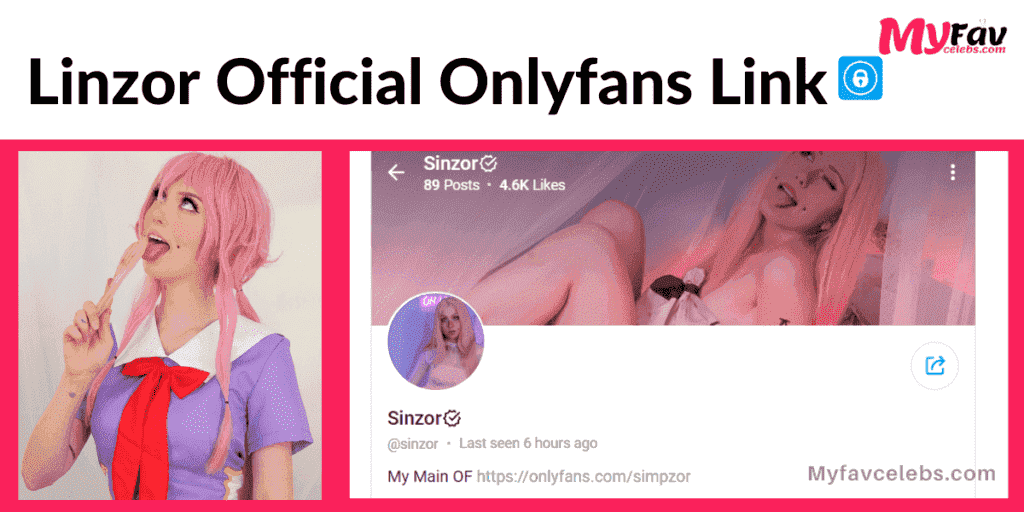Open the onlyfans.com/simpzor link
The height and width of the screenshot is (512, 1024).
pyautogui.click(x=583, y=476)
